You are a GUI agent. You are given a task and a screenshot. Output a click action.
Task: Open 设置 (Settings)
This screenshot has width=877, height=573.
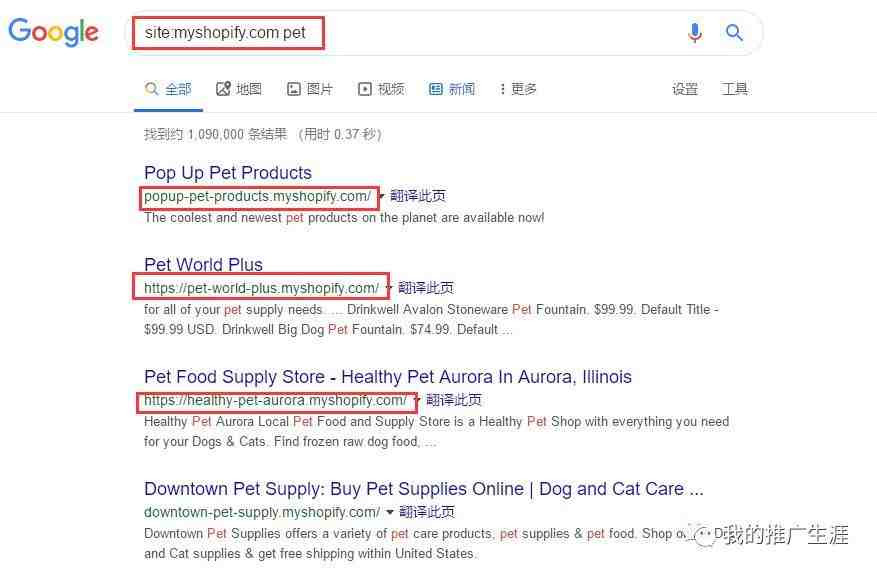(685, 89)
